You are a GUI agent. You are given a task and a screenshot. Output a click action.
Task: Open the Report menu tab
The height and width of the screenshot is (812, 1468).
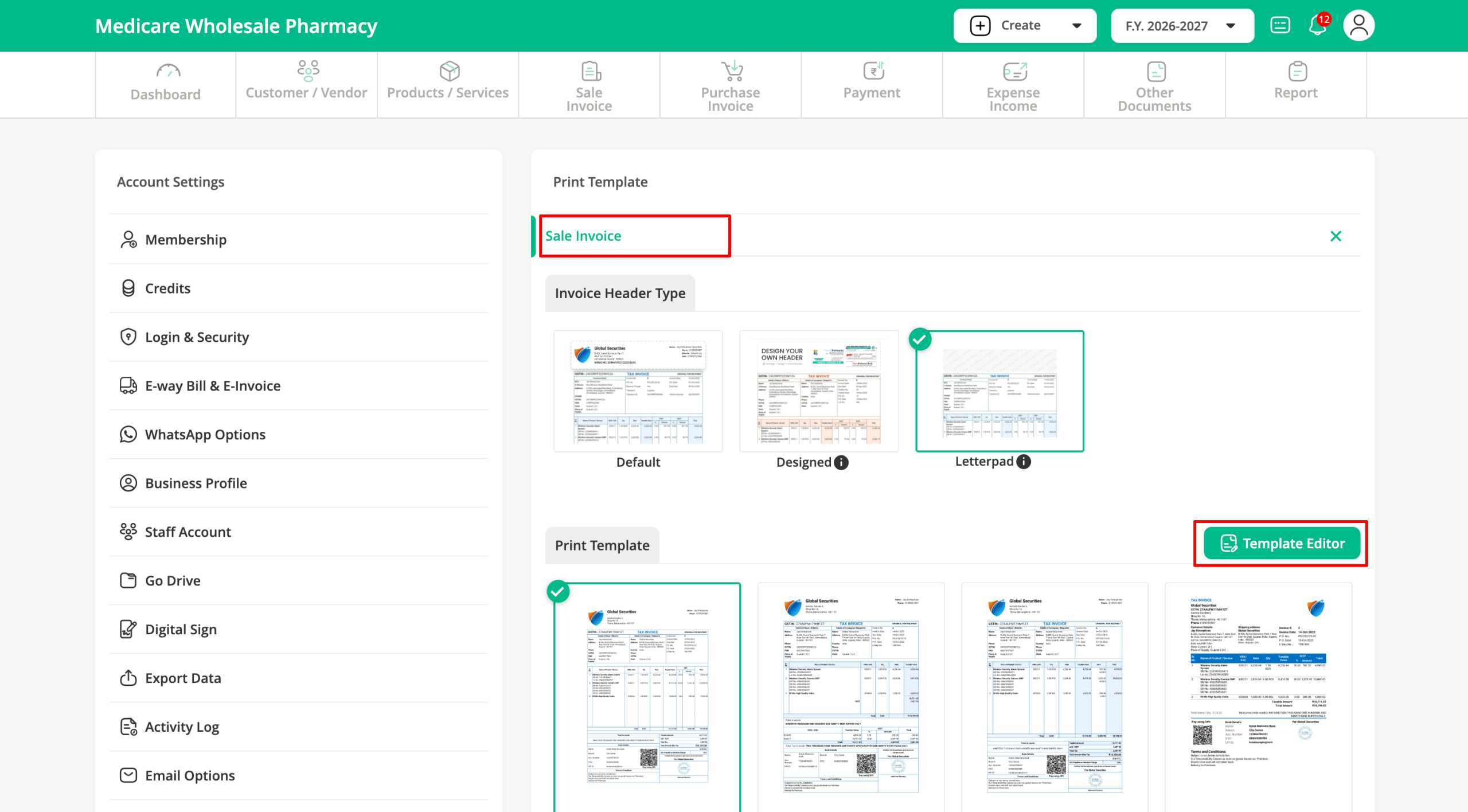coord(1295,85)
